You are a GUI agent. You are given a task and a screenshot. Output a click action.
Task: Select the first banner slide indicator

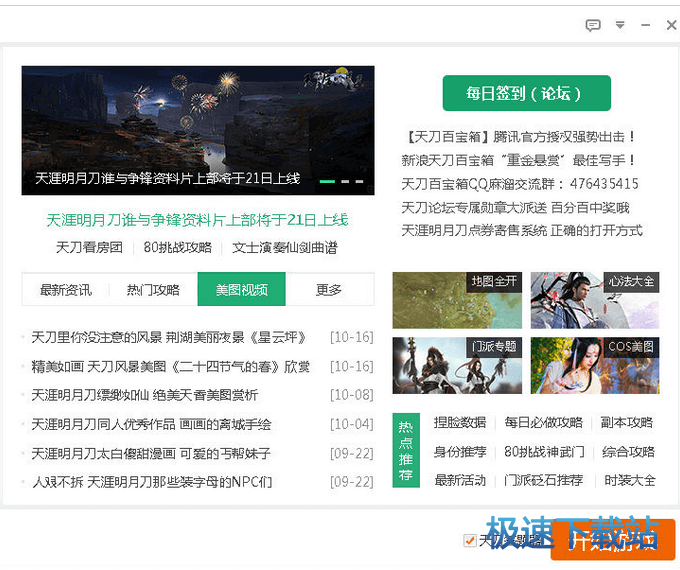click(327, 181)
